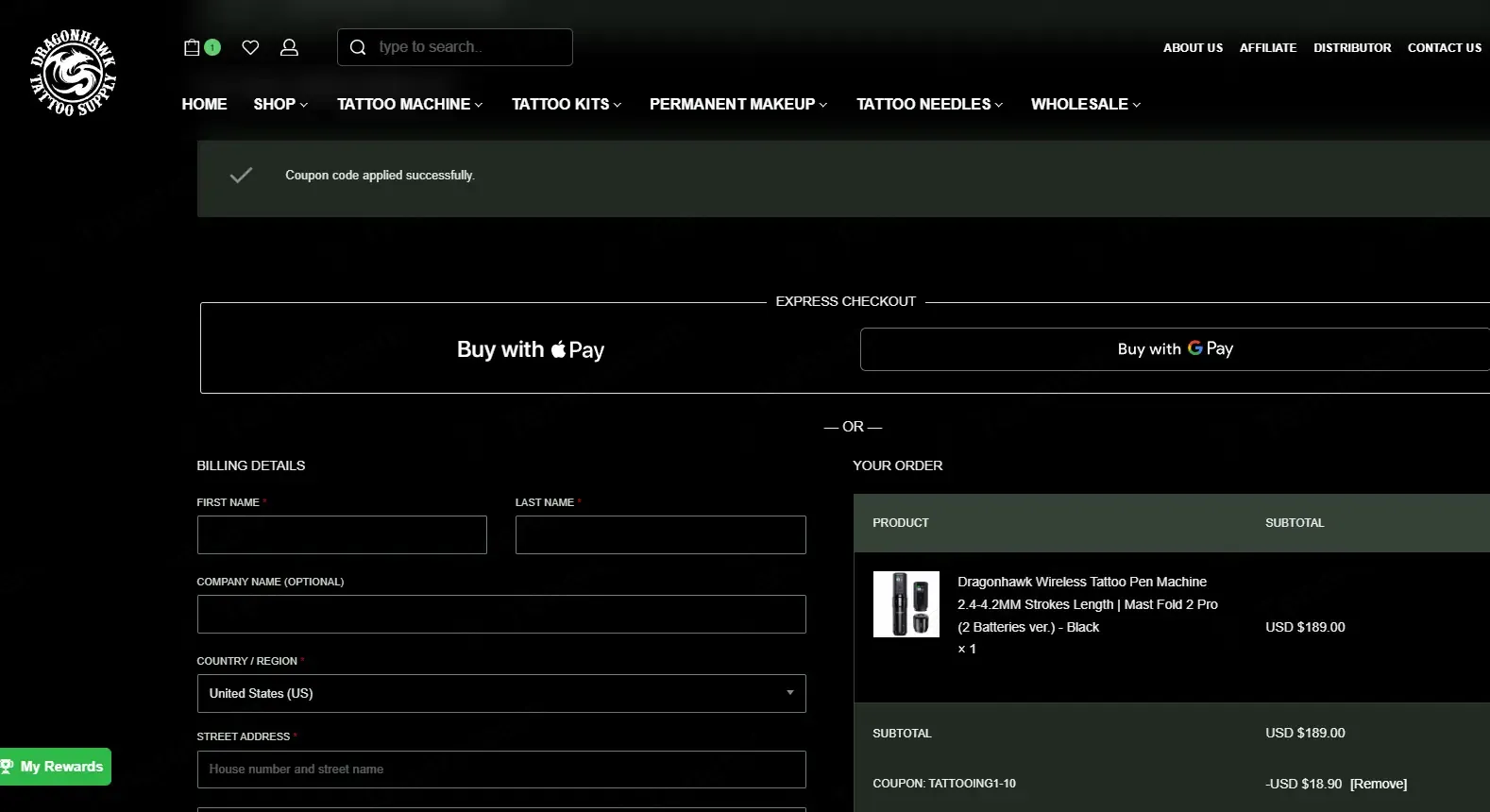1490x812 pixels.
Task: Click the 'Coupon code applied successfully' message
Action: (x=380, y=176)
